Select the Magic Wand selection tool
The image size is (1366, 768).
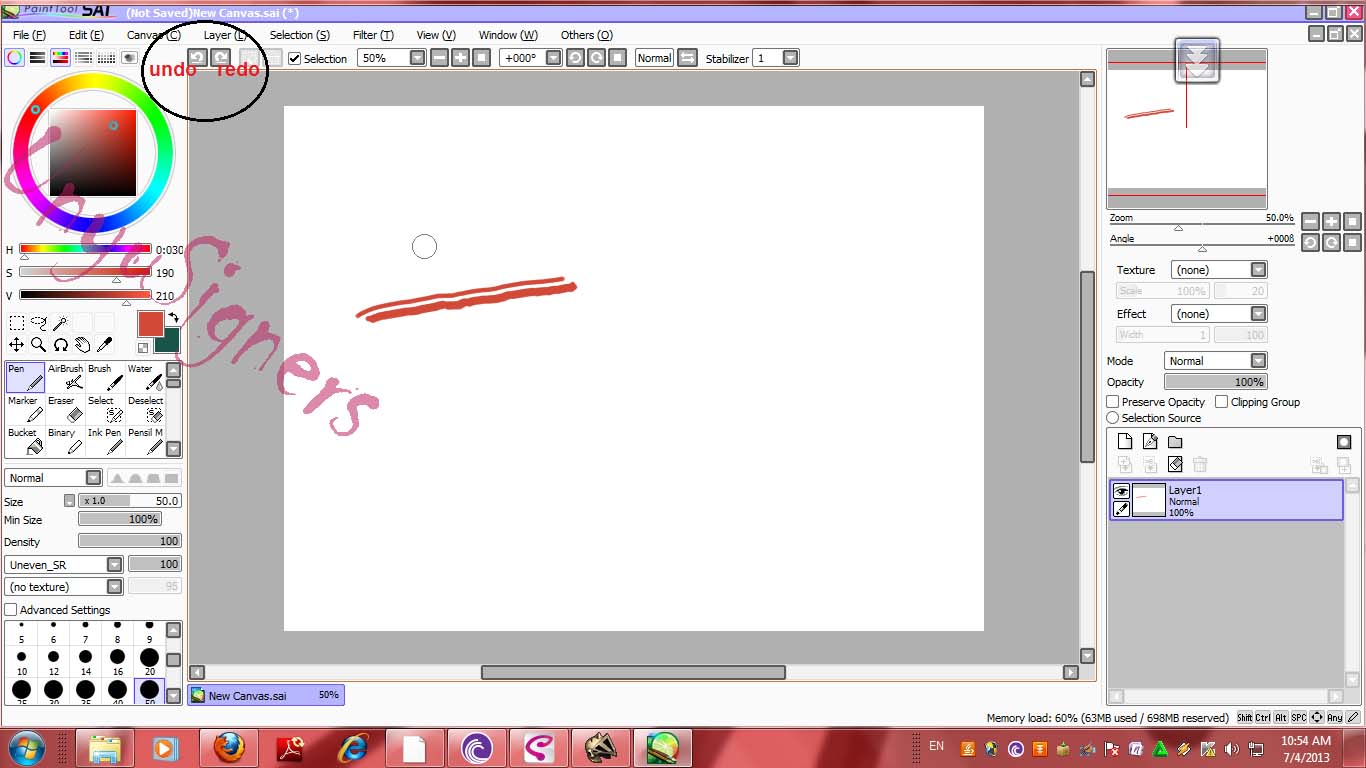pyautogui.click(x=59, y=322)
